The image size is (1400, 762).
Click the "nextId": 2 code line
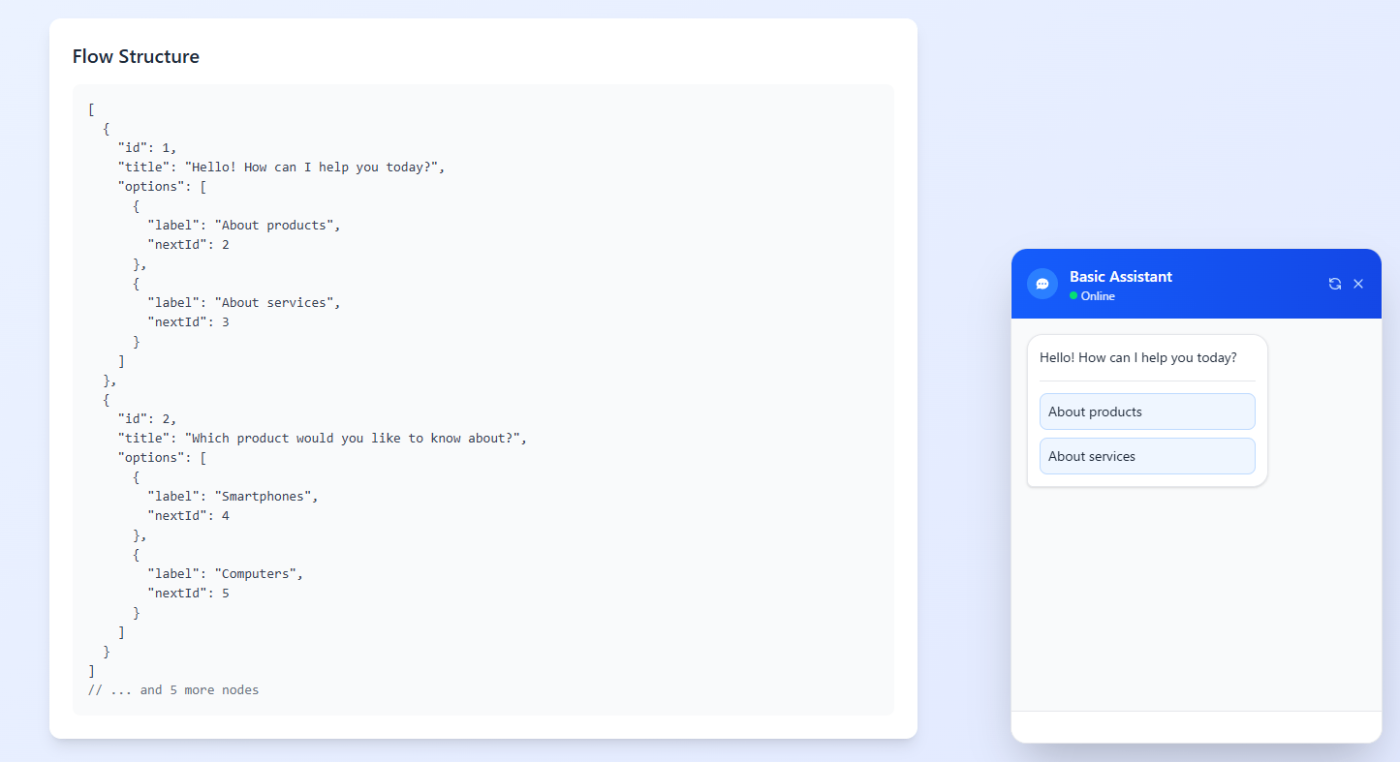pos(188,245)
